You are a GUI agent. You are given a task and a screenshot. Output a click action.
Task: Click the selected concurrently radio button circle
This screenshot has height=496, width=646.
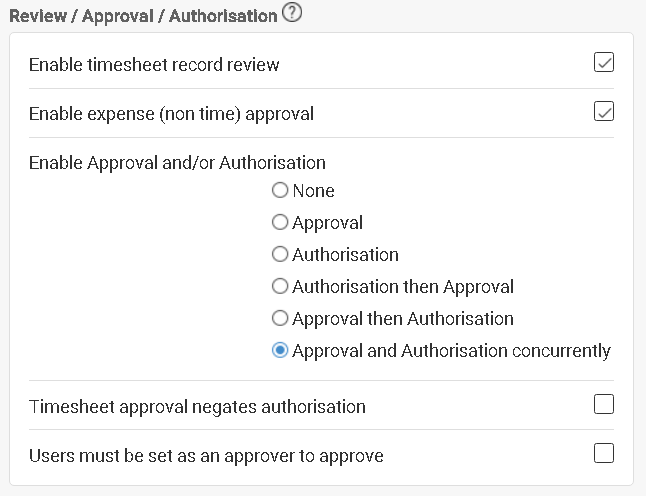pos(280,351)
